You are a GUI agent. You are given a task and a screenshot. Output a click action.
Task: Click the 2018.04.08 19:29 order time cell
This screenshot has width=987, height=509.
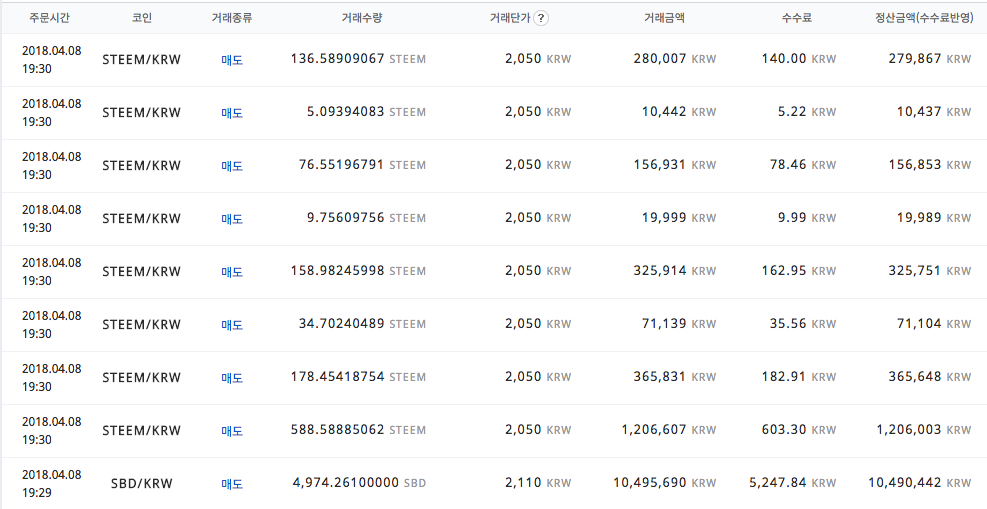51,483
